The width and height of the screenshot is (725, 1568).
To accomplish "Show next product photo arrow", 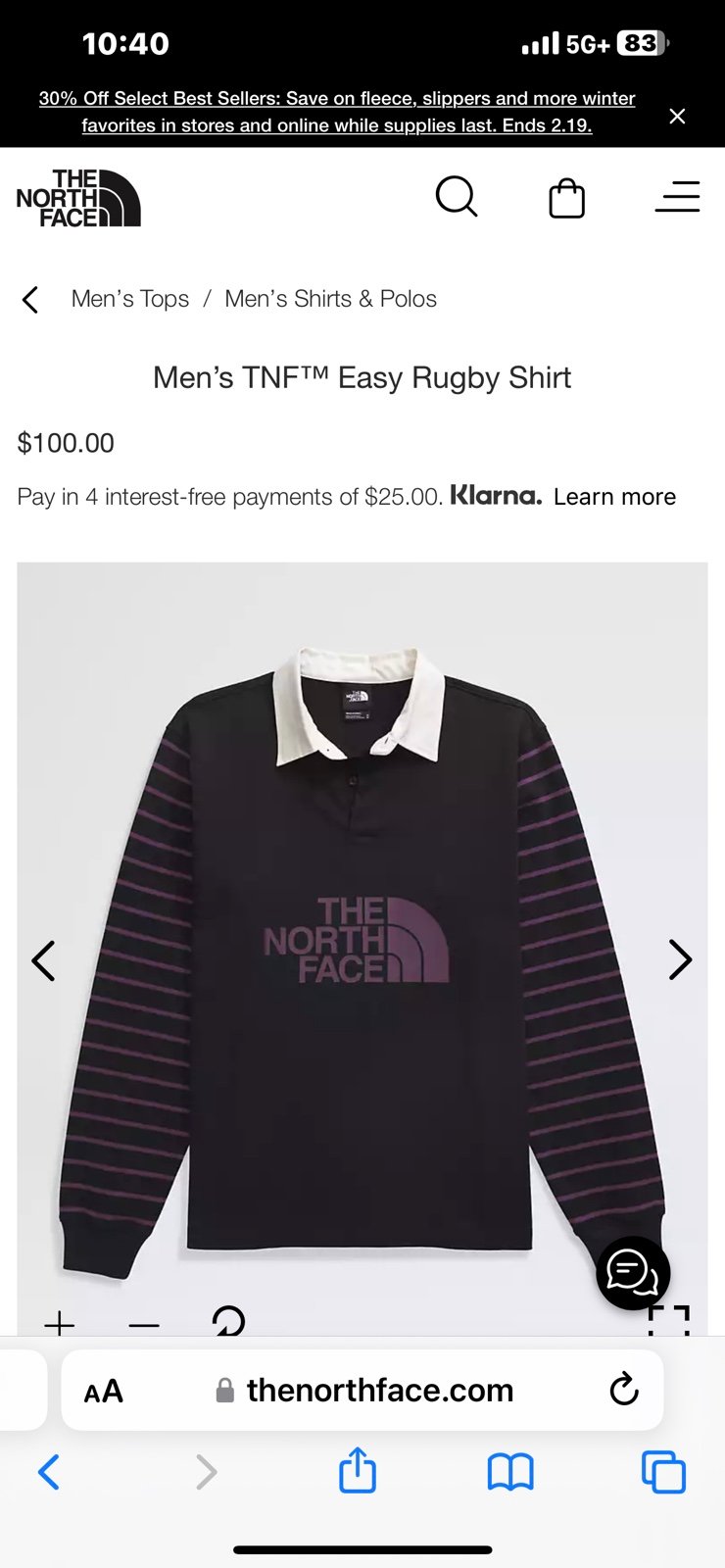I will (x=680, y=959).
